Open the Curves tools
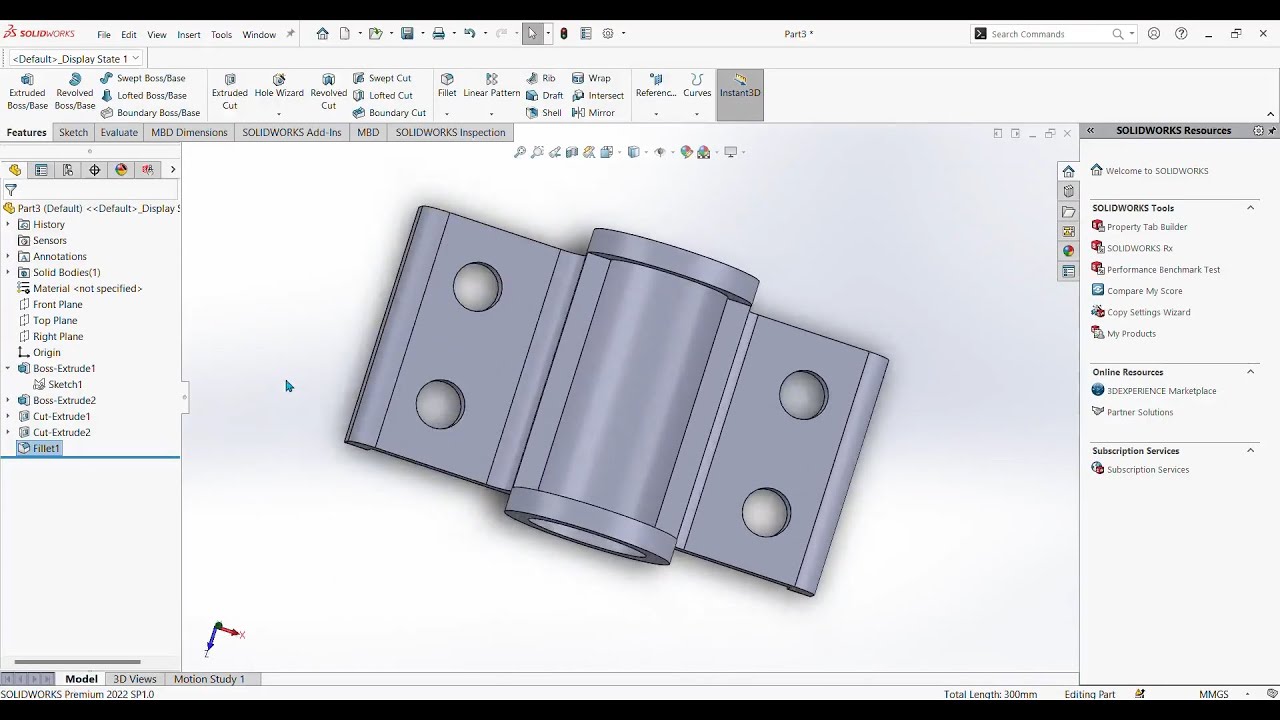The height and width of the screenshot is (720, 1280). coord(697,86)
